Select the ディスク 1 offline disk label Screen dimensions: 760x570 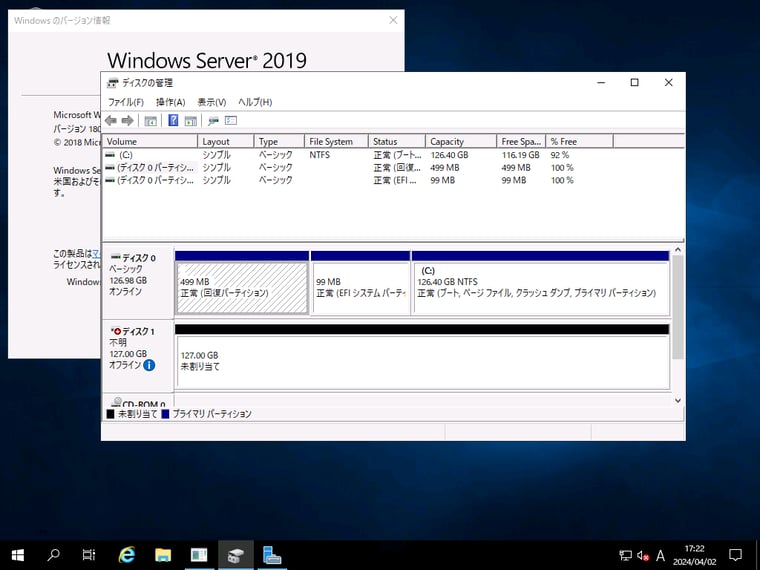tap(139, 356)
